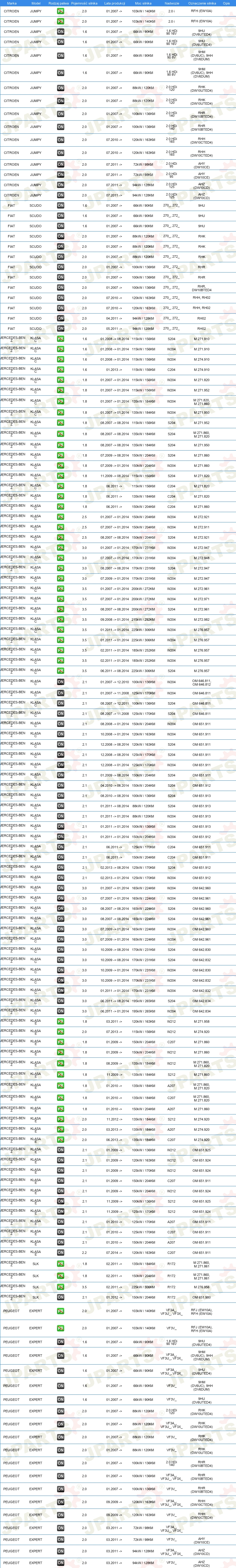Click petrol icon in S212 M 274.920 row
The image size is (236, 1568).
(60, 1119)
